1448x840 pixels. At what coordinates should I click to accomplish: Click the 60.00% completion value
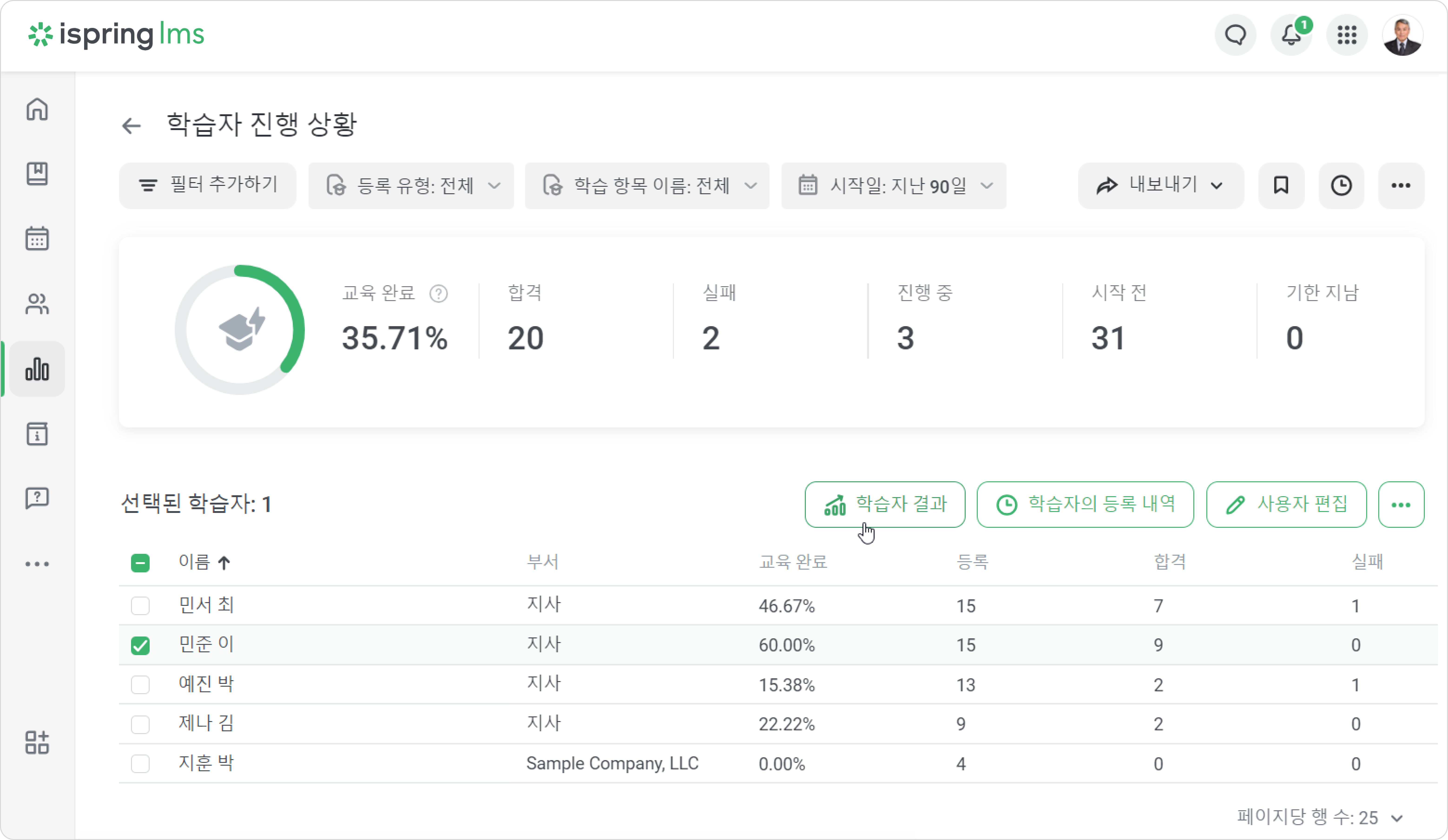[787, 645]
